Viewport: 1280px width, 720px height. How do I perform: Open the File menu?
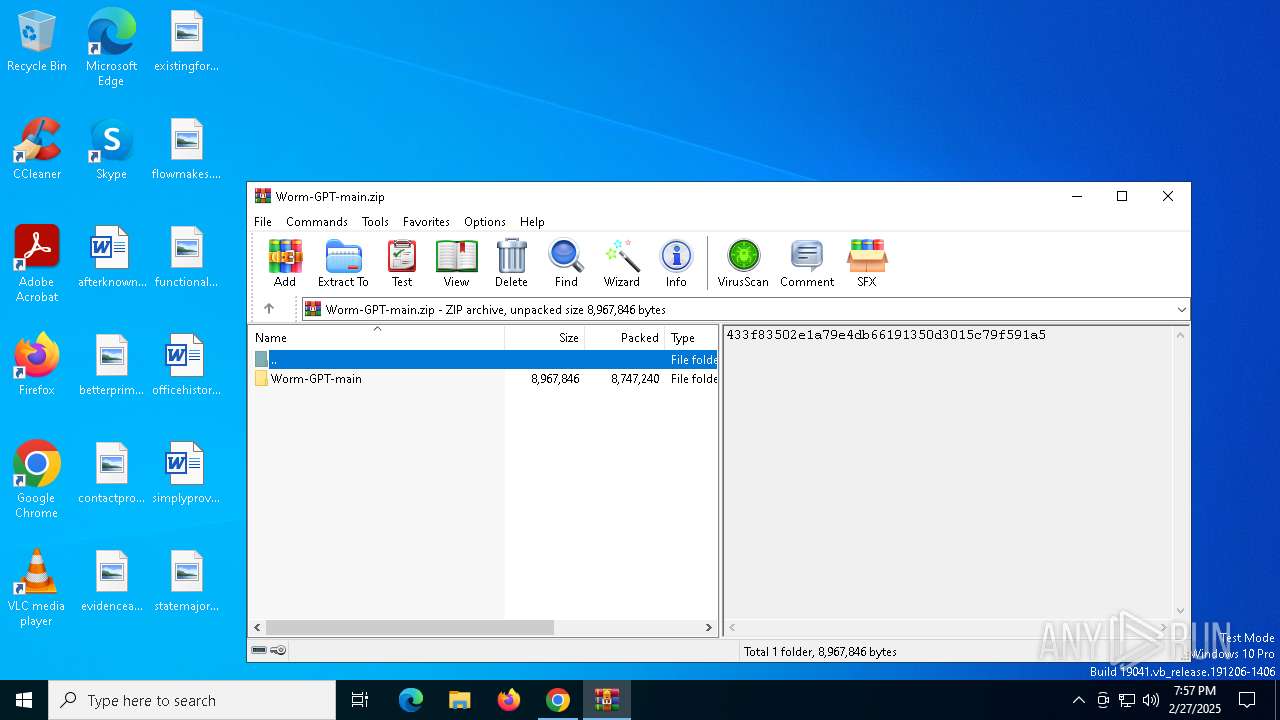tap(263, 222)
